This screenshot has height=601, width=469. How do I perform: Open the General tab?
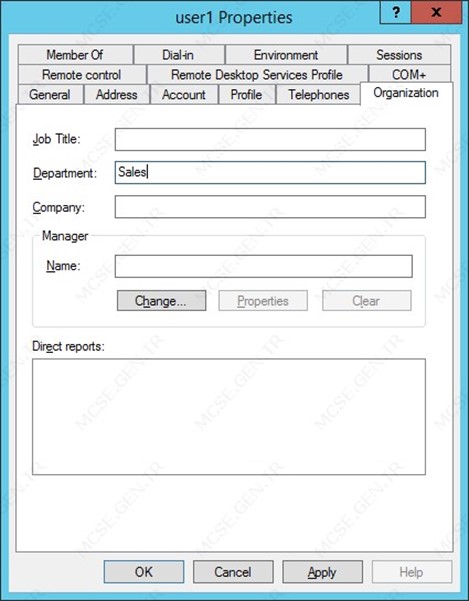point(50,95)
